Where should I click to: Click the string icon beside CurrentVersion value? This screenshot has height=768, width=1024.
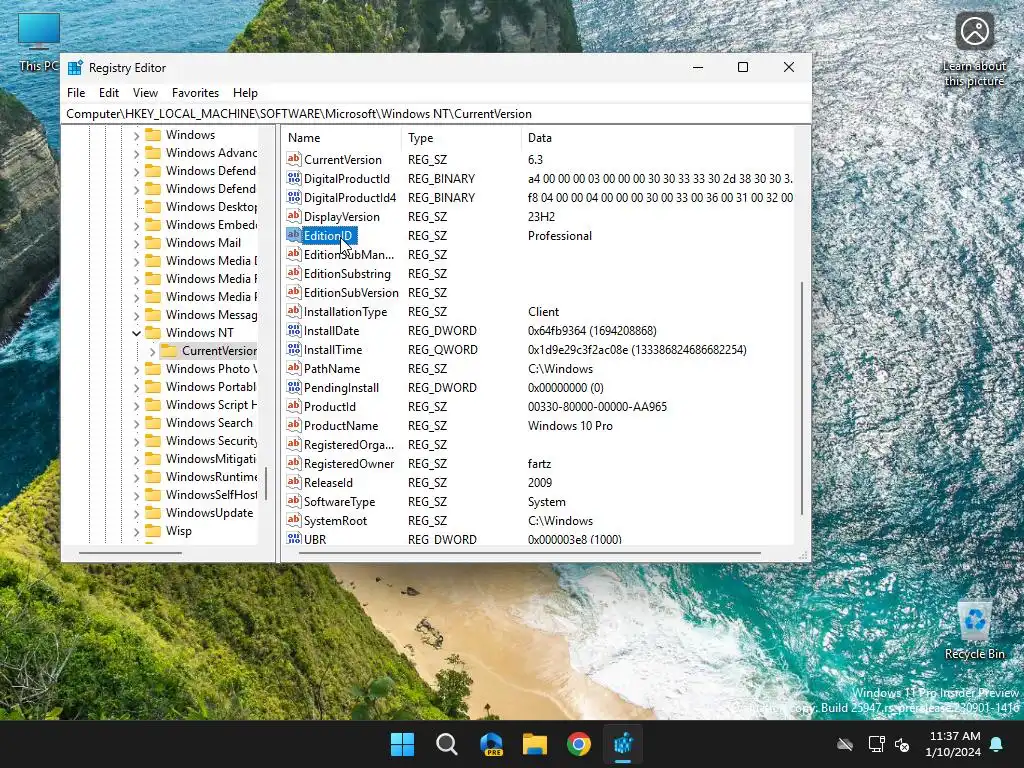(x=294, y=159)
